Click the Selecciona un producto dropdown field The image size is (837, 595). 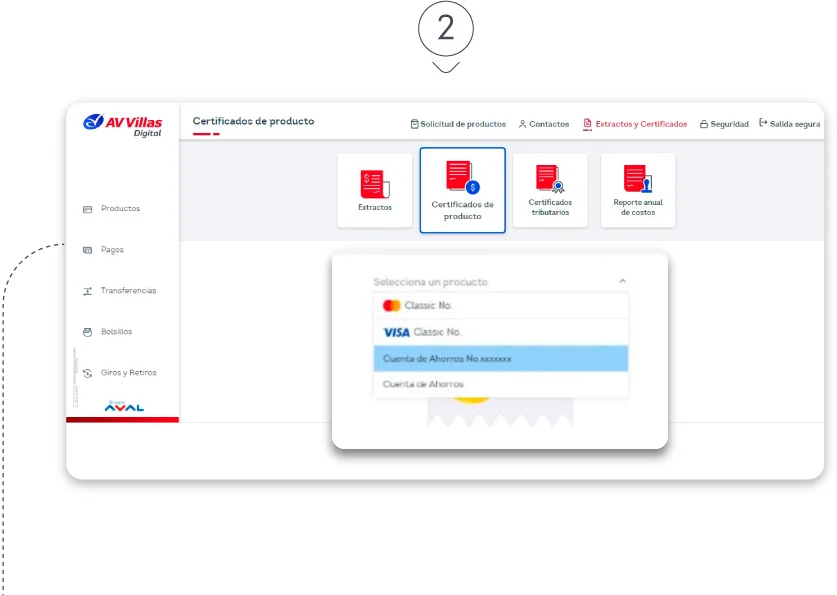490,282
